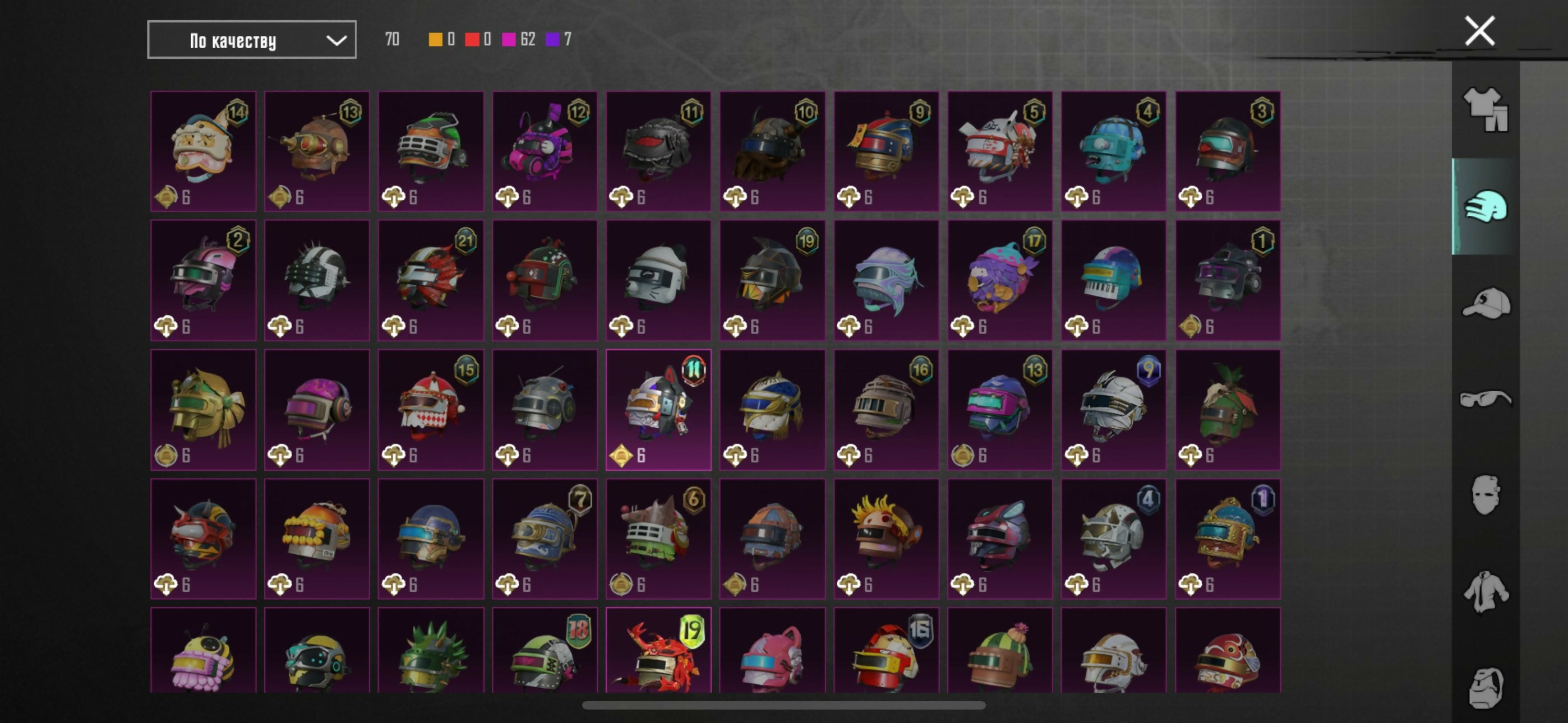Image resolution: width=1568 pixels, height=723 pixels.
Task: Filter by the purple quality swatch showing 7
Action: [x=552, y=40]
